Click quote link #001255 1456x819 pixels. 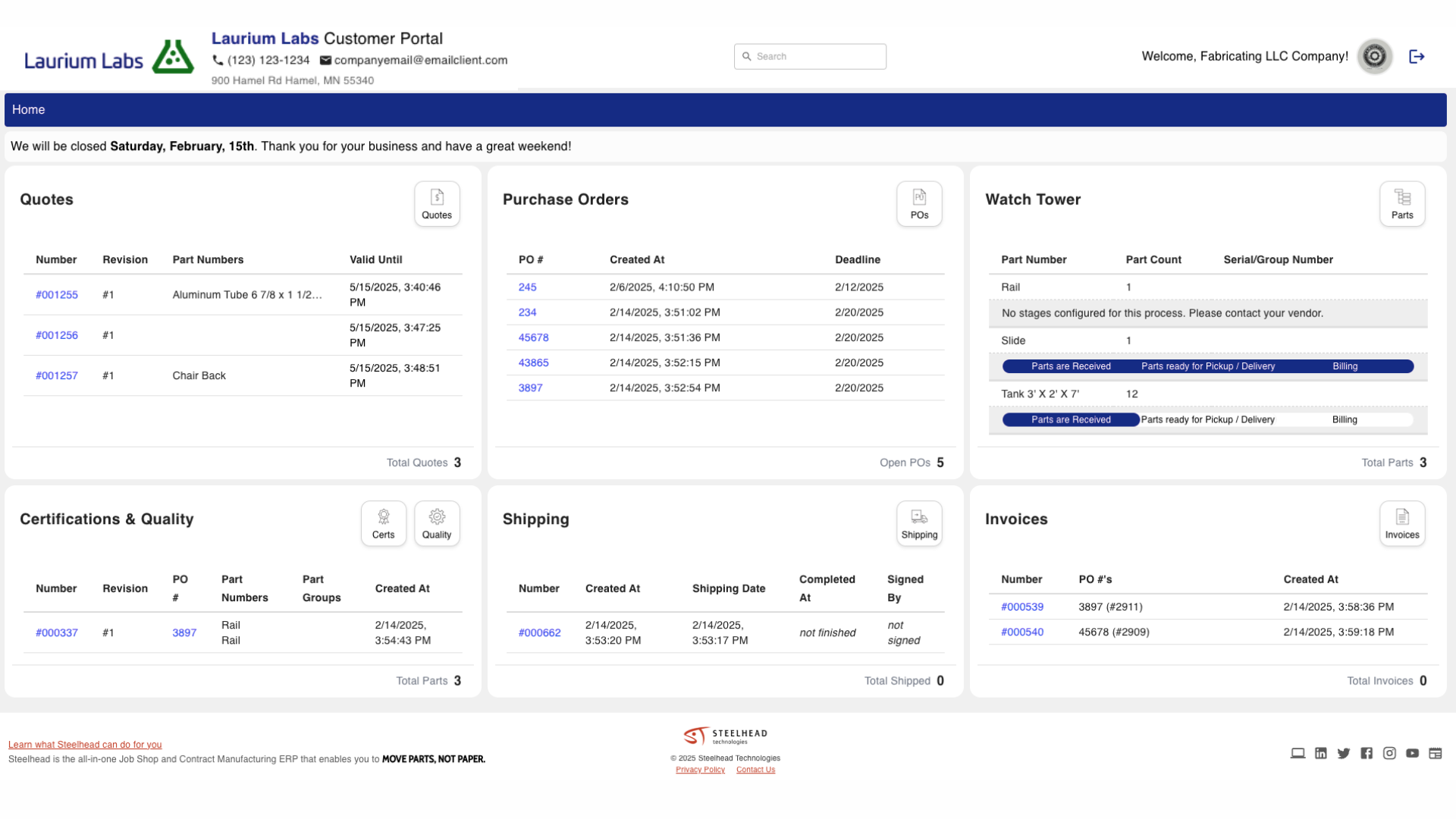click(x=56, y=294)
